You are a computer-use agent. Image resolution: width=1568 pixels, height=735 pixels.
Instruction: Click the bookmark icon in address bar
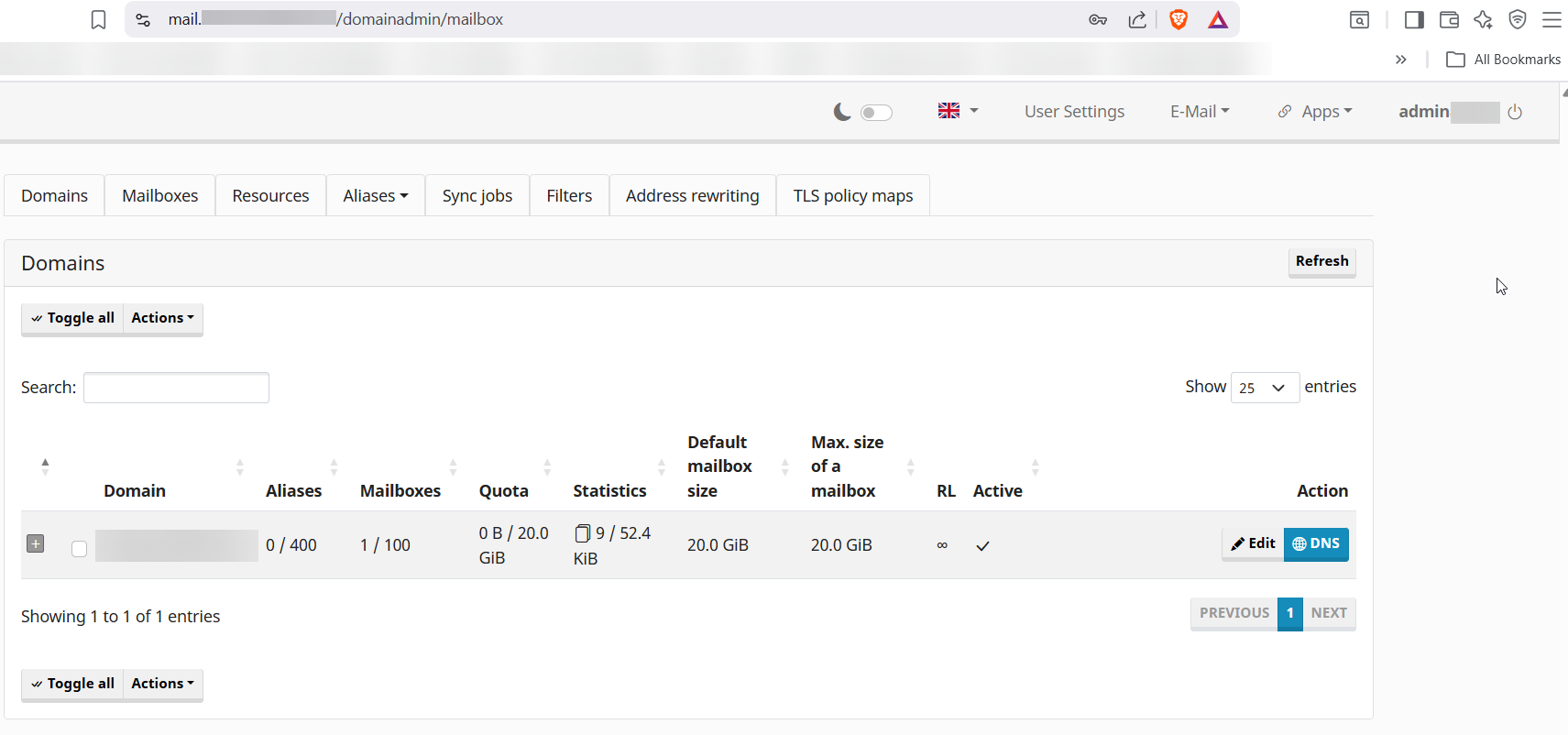tap(99, 19)
